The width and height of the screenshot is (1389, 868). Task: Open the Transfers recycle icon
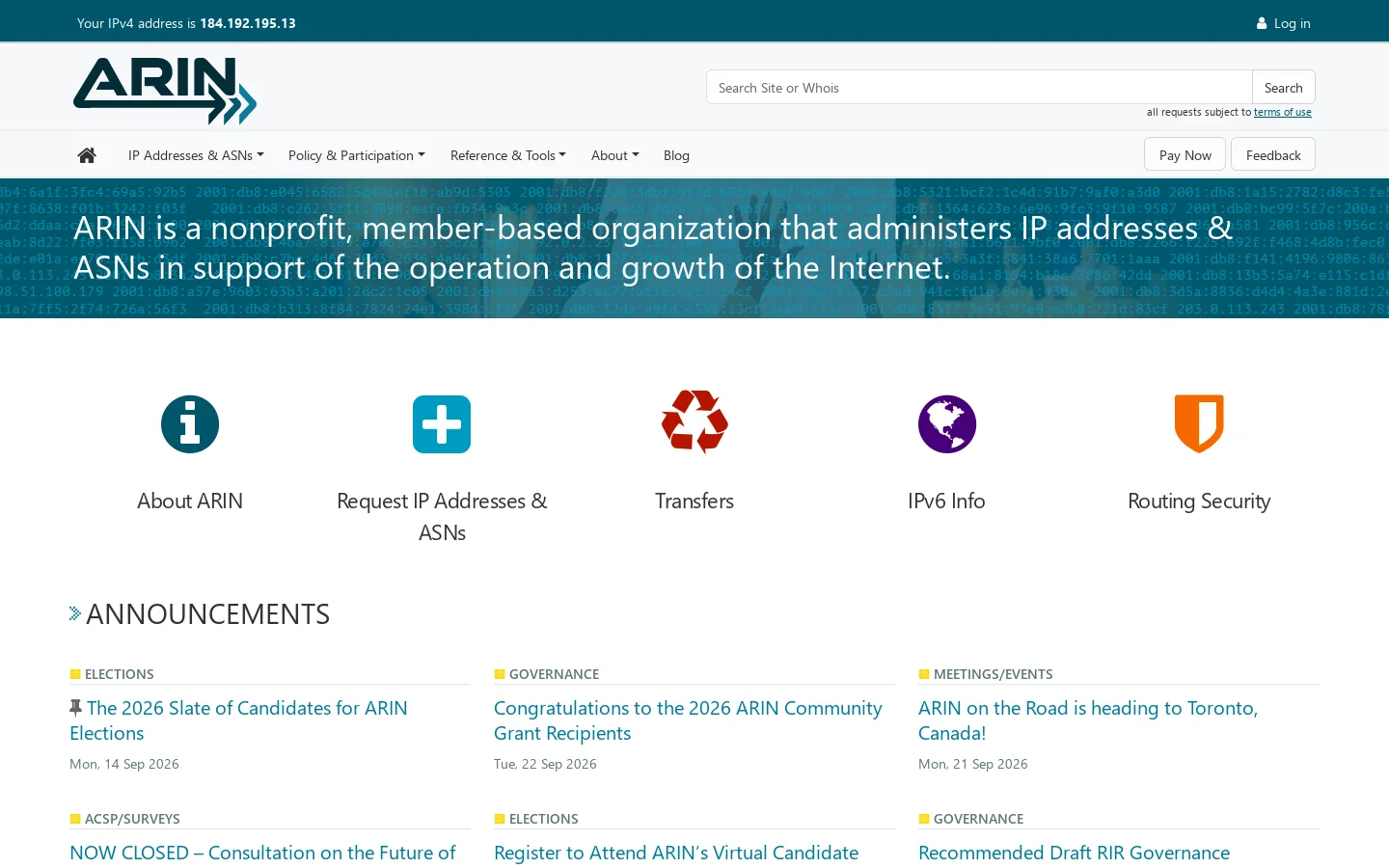694,421
